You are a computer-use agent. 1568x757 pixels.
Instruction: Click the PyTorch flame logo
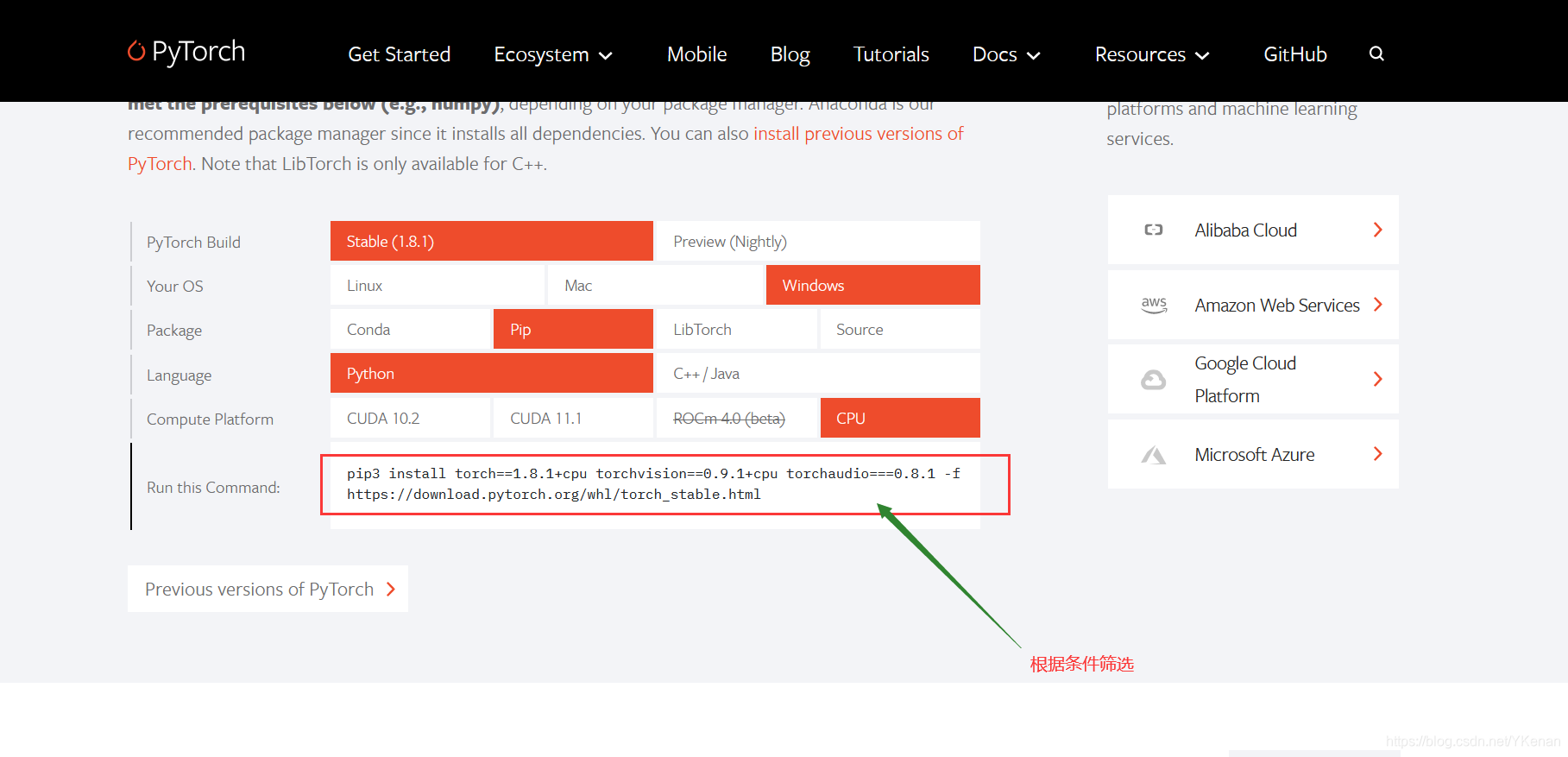pos(135,51)
